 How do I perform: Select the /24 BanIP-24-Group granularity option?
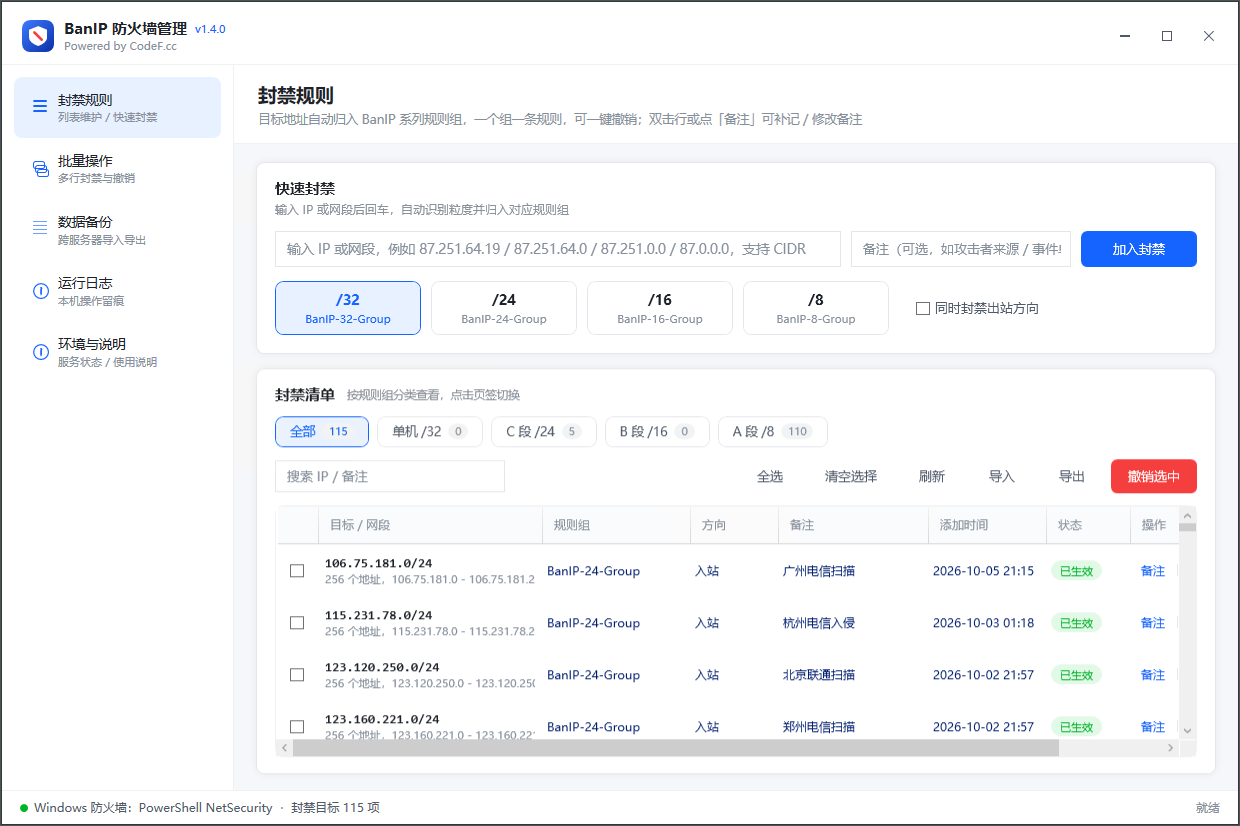point(504,308)
